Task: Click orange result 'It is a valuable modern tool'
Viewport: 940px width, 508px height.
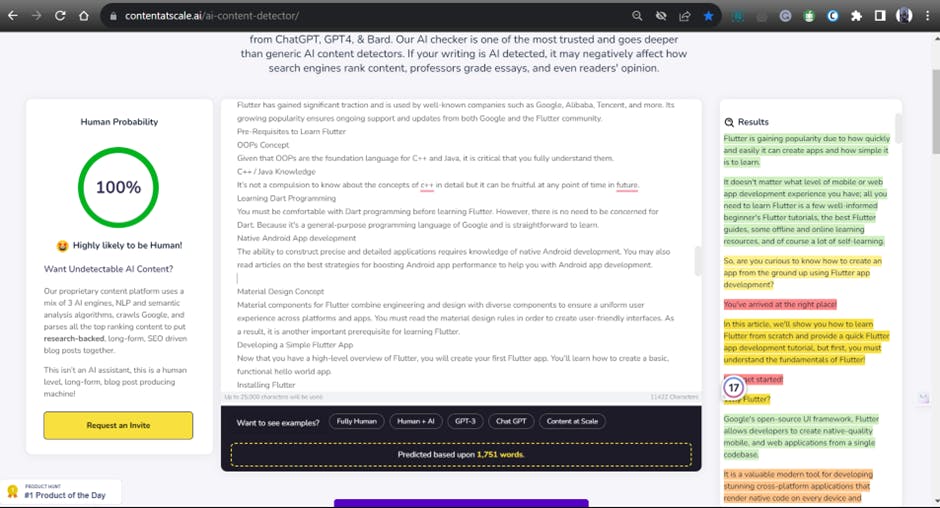Action: [x=798, y=486]
